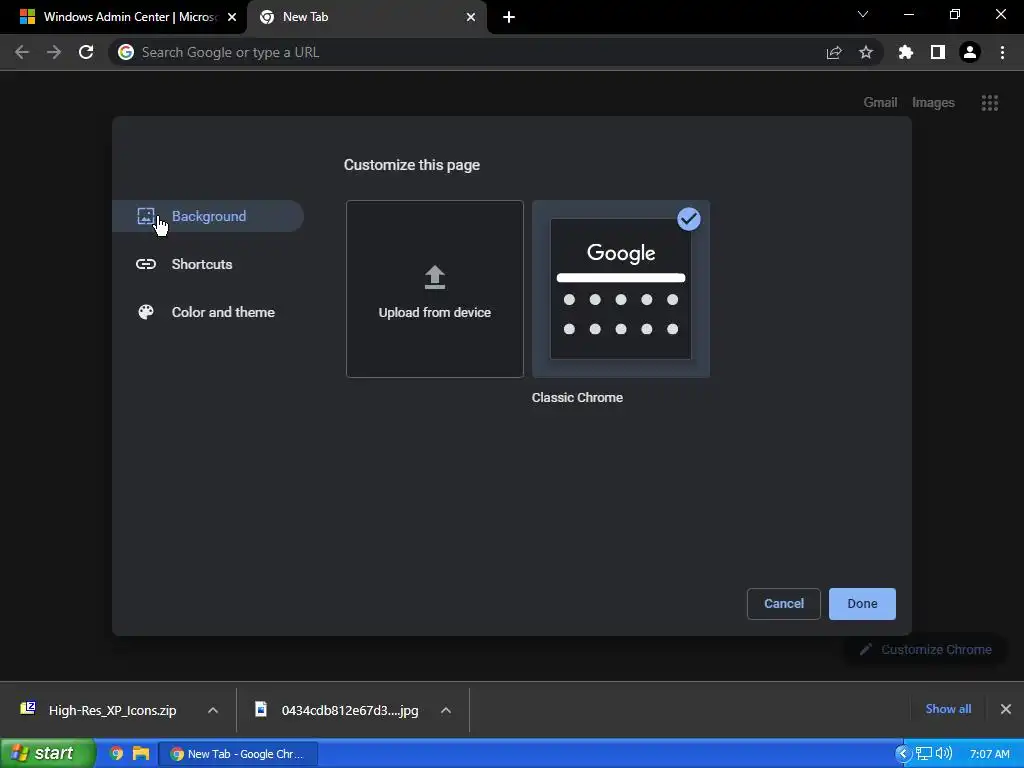Bookmark this tab with star icon
The height and width of the screenshot is (768, 1024).
866,52
